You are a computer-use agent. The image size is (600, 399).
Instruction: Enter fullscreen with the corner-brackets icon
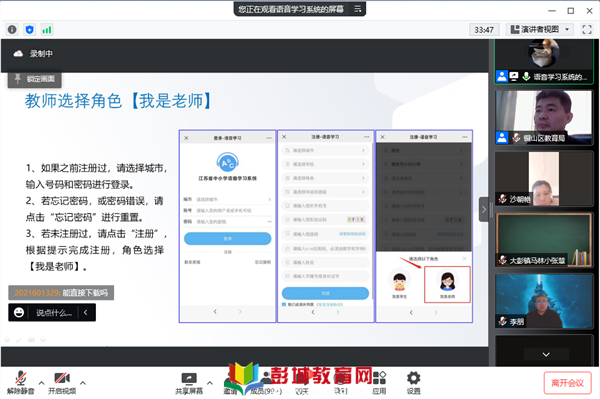[x=587, y=29]
